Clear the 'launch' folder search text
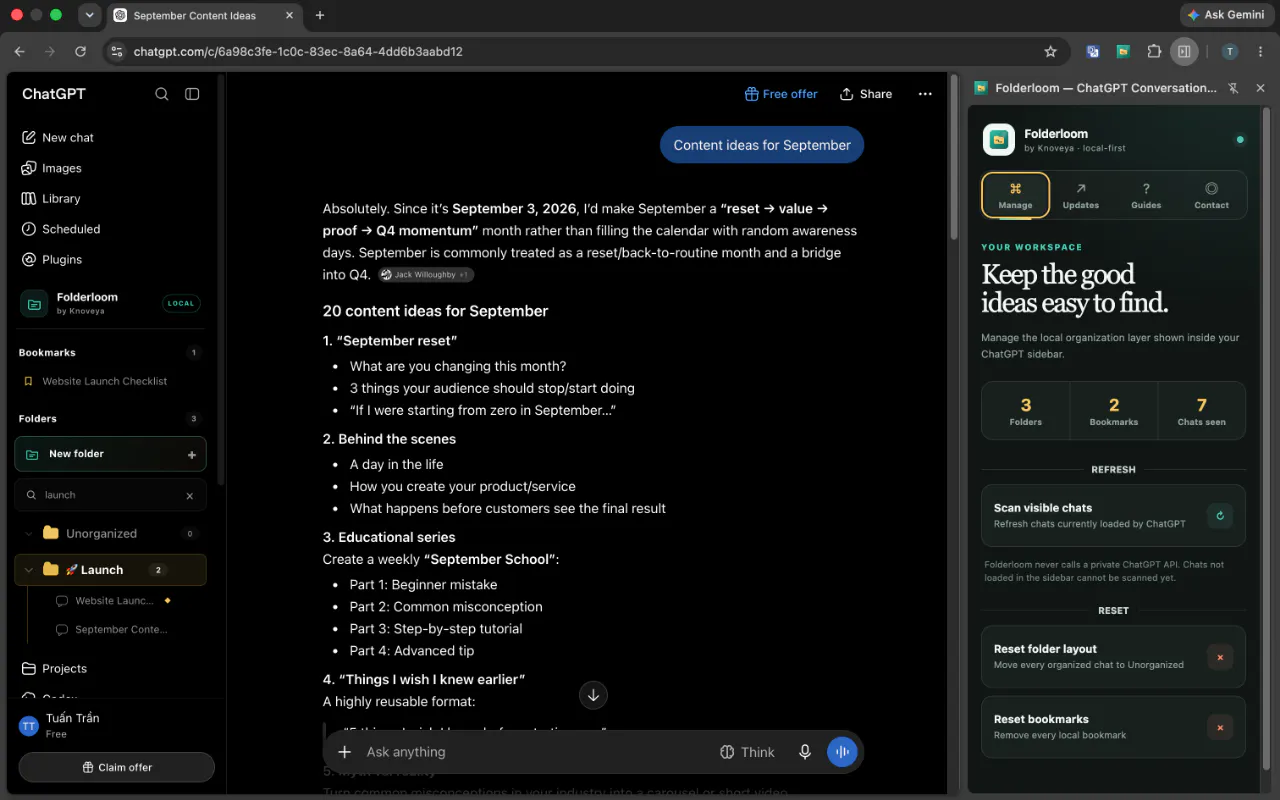This screenshot has width=1280, height=800. 190,496
